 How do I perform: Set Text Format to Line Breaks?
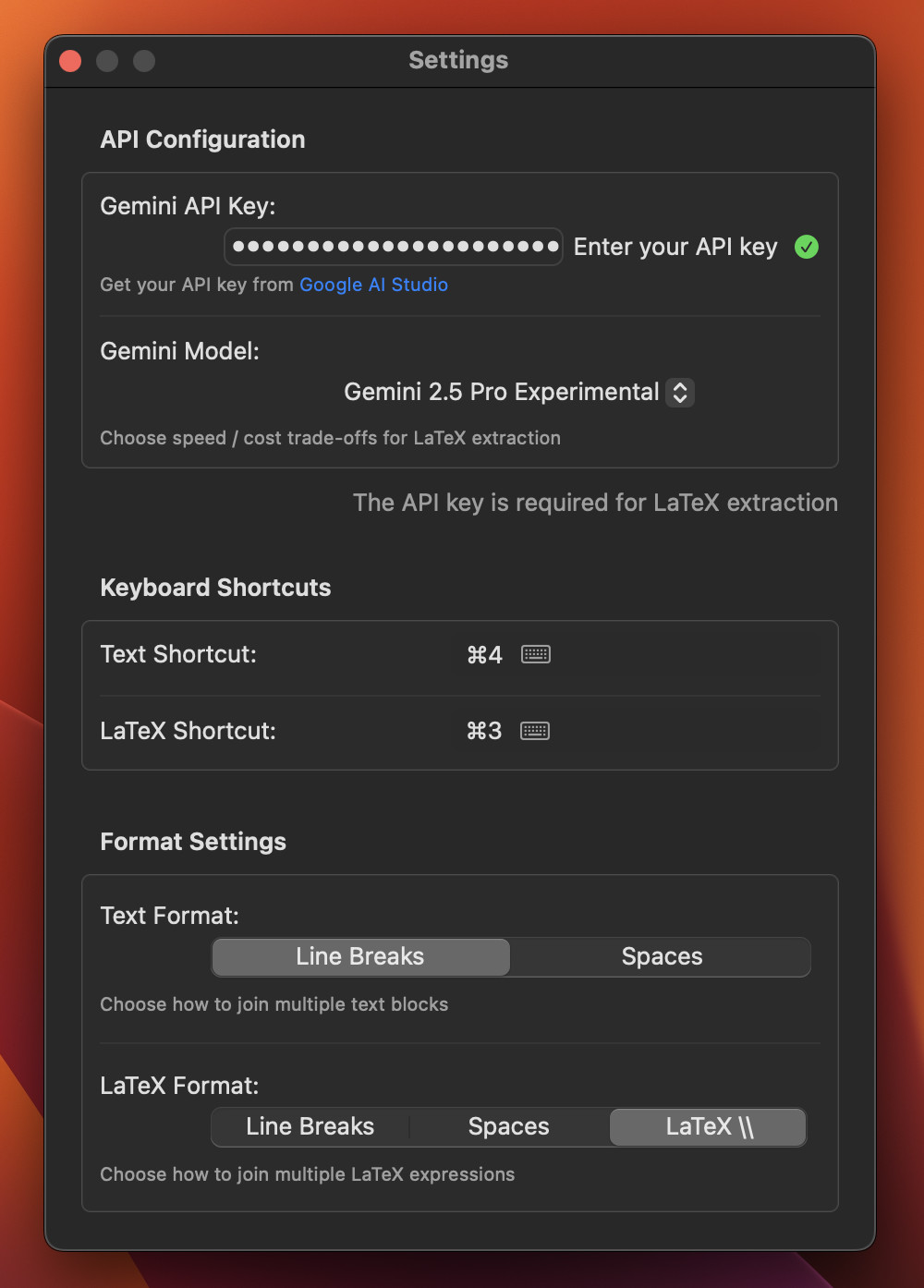360,956
